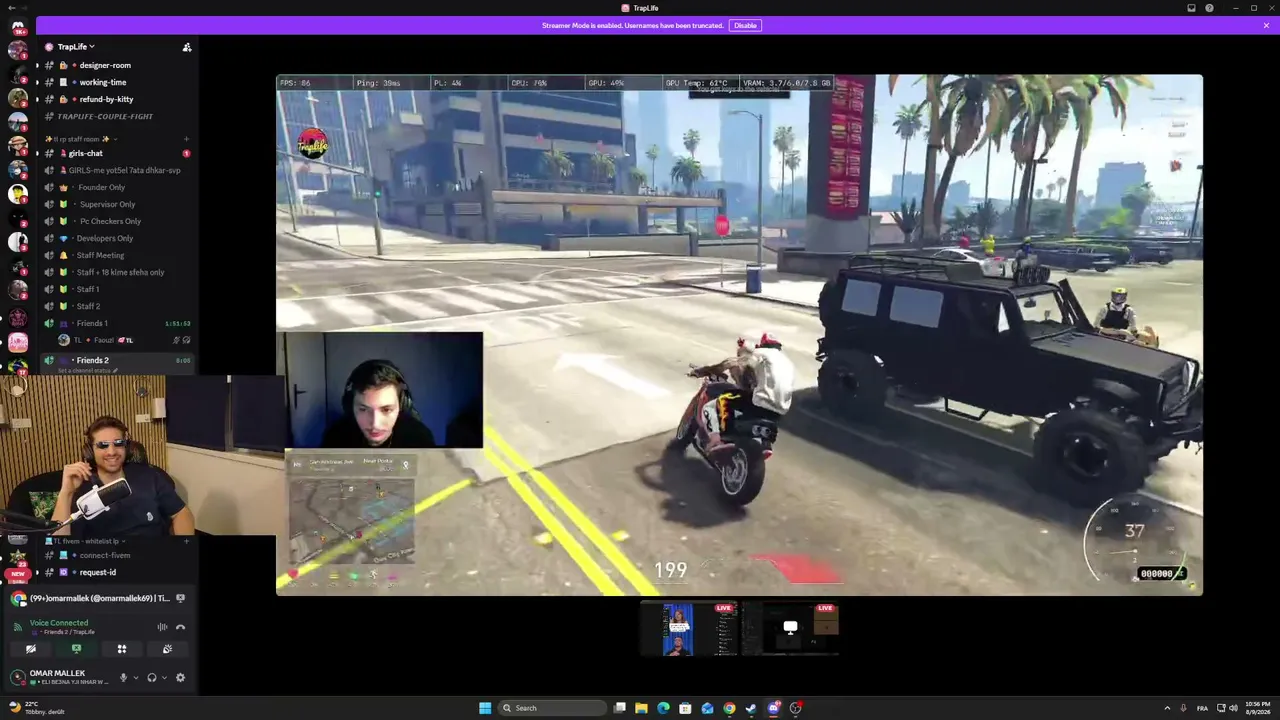Select the Friends 2 voice channel
Viewport: 1280px width, 720px height.
116,360
